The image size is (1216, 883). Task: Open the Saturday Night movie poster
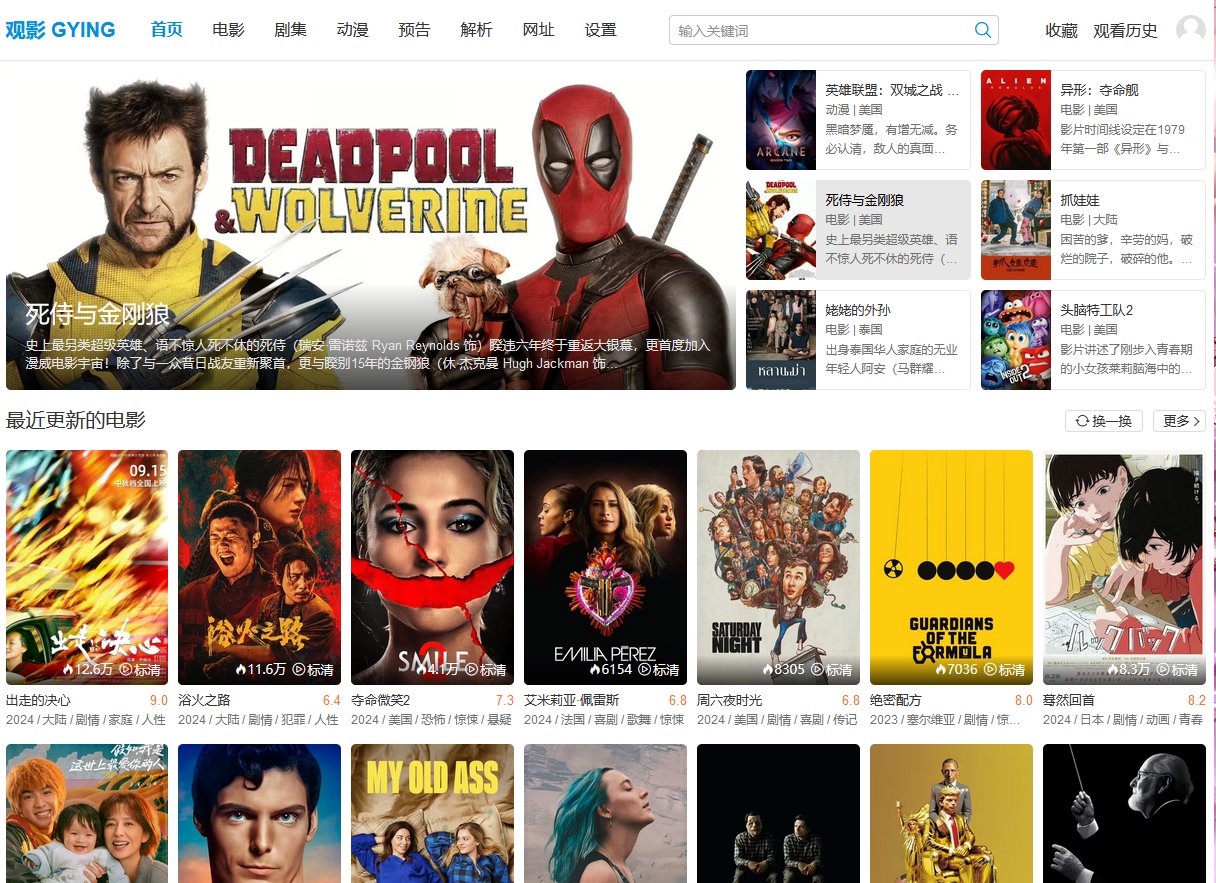[779, 567]
